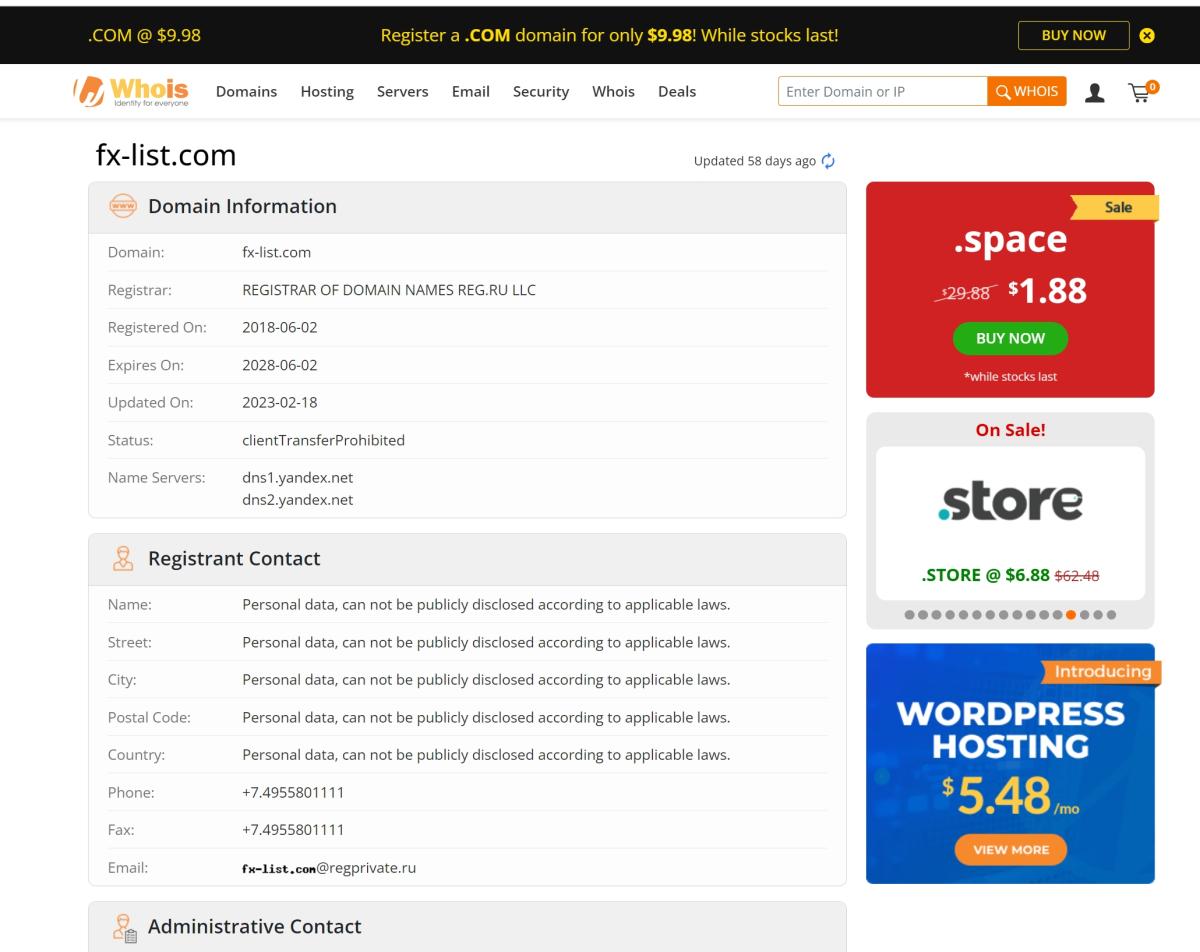Click the refresh icon next to Updated 58 days ago
The image size is (1200, 952).
pyautogui.click(x=828, y=160)
